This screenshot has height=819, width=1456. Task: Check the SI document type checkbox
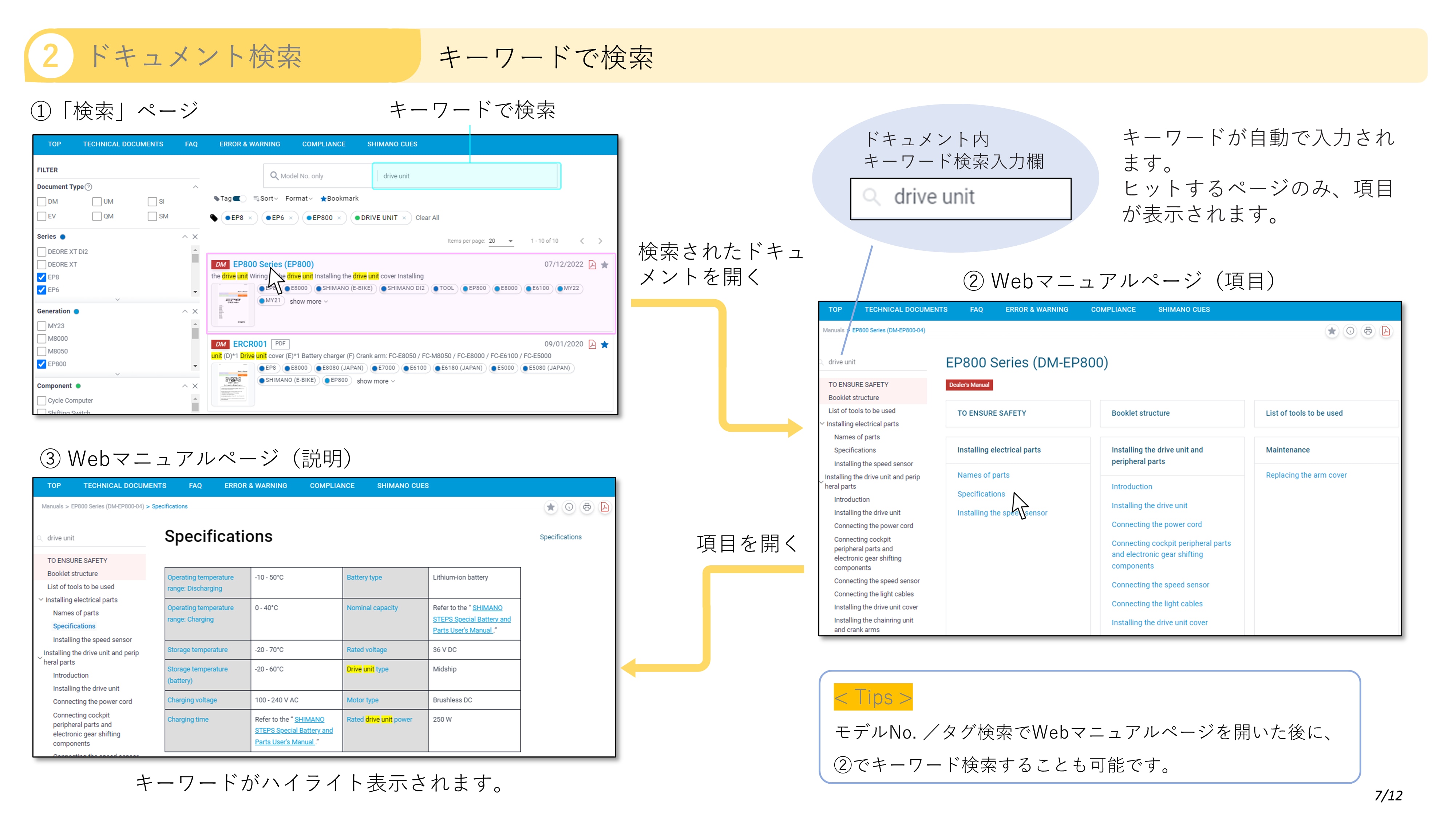coord(152,201)
